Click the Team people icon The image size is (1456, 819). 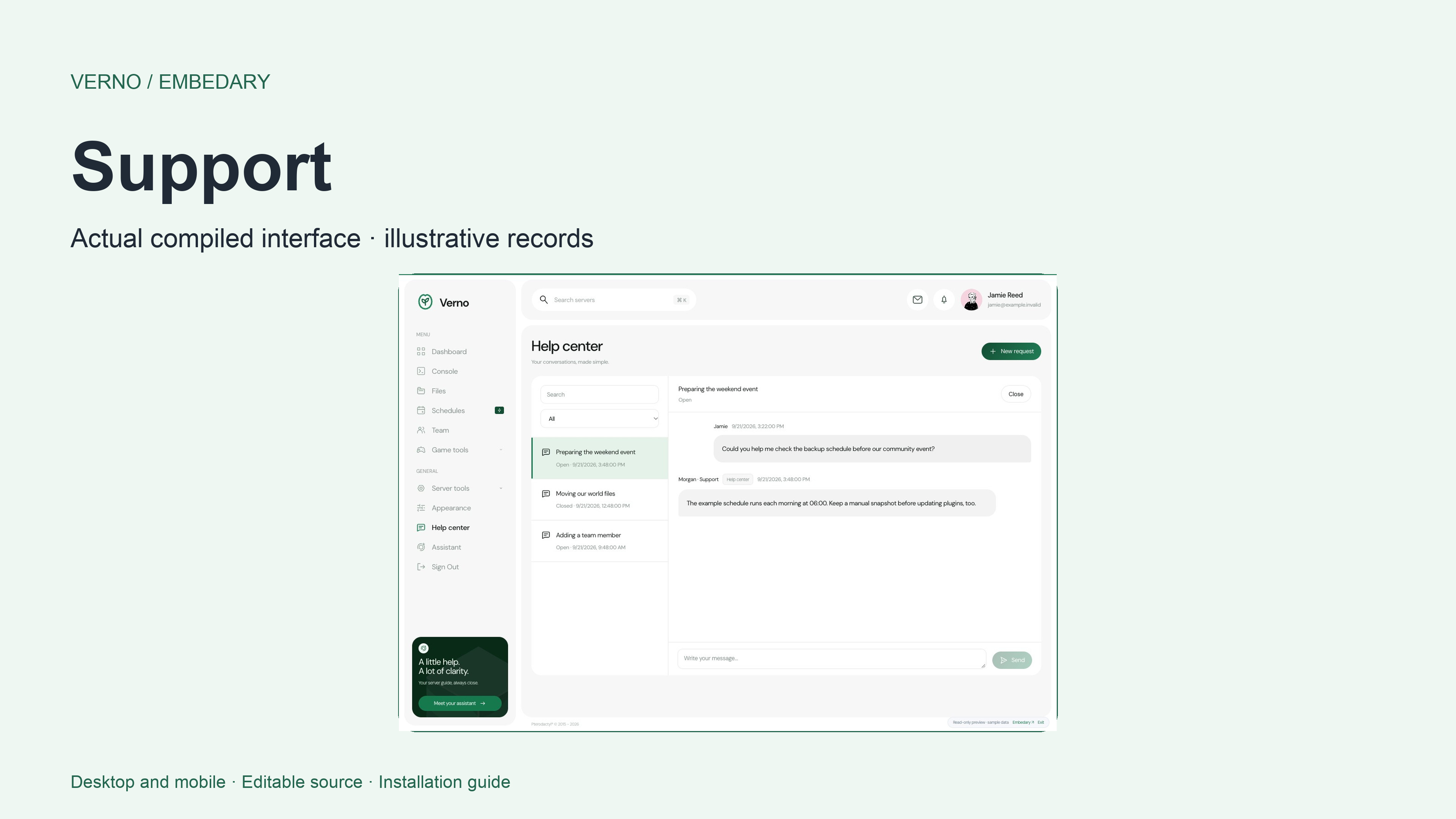(421, 430)
